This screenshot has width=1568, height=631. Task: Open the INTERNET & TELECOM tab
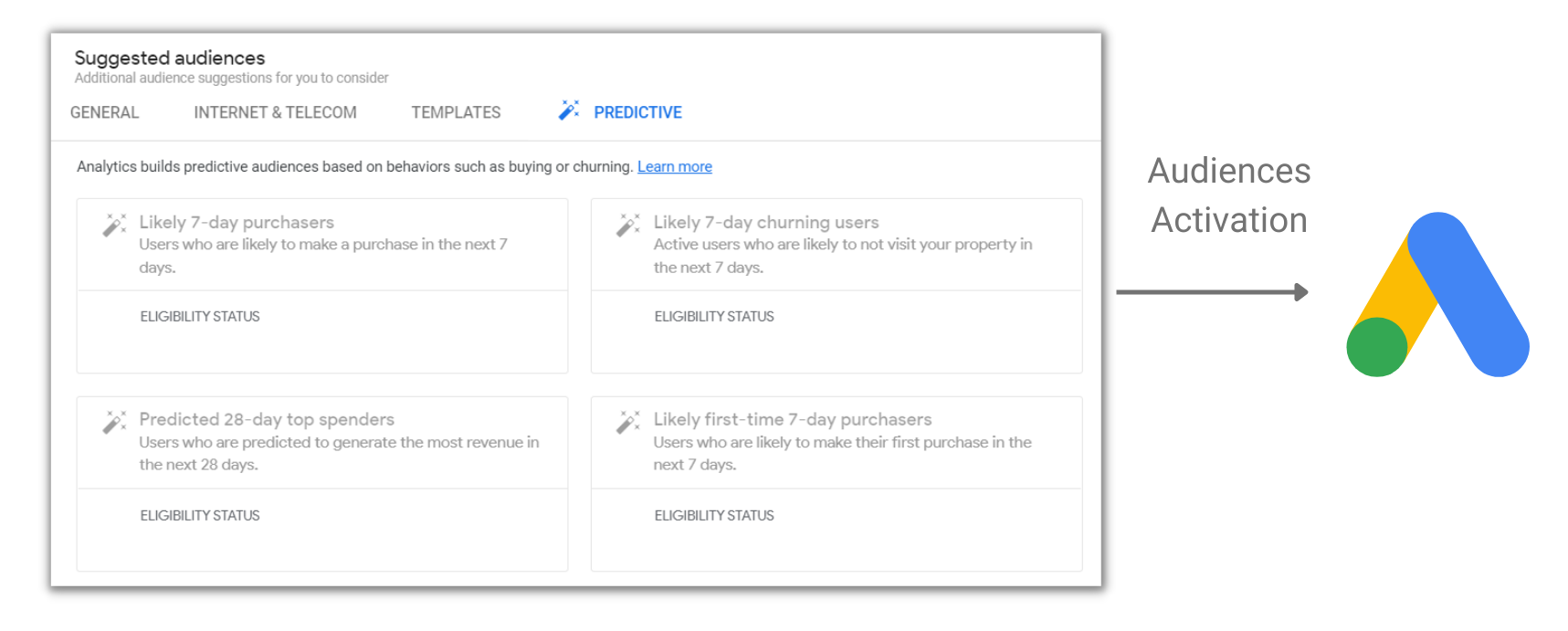tap(275, 112)
